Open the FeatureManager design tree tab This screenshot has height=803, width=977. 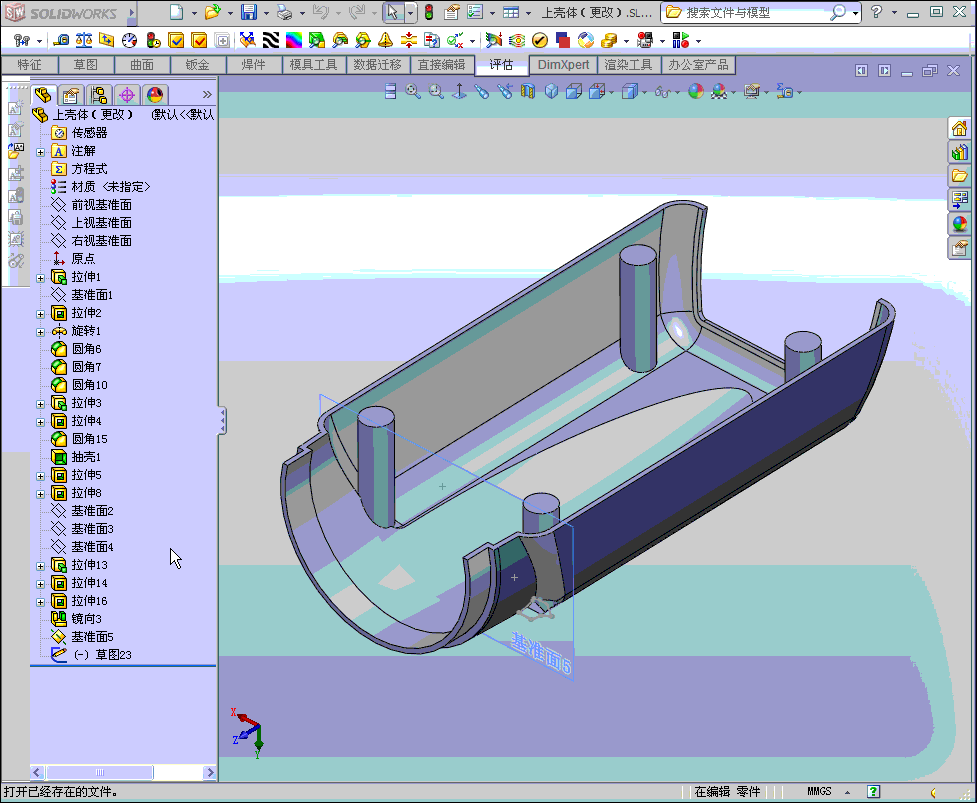pos(42,95)
